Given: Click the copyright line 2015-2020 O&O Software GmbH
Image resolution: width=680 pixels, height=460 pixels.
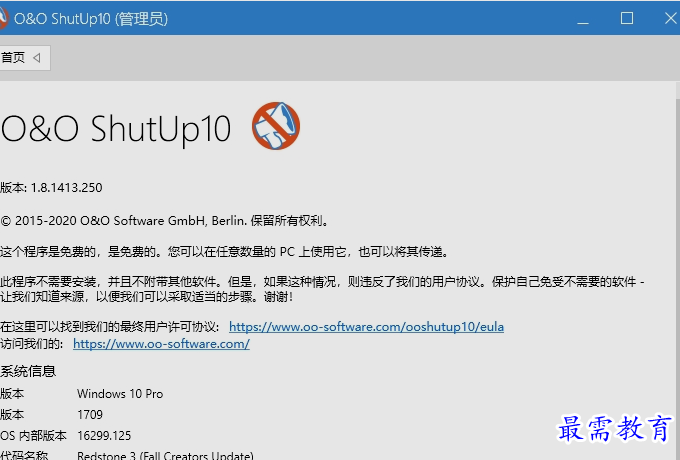Looking at the screenshot, I should pos(165,221).
